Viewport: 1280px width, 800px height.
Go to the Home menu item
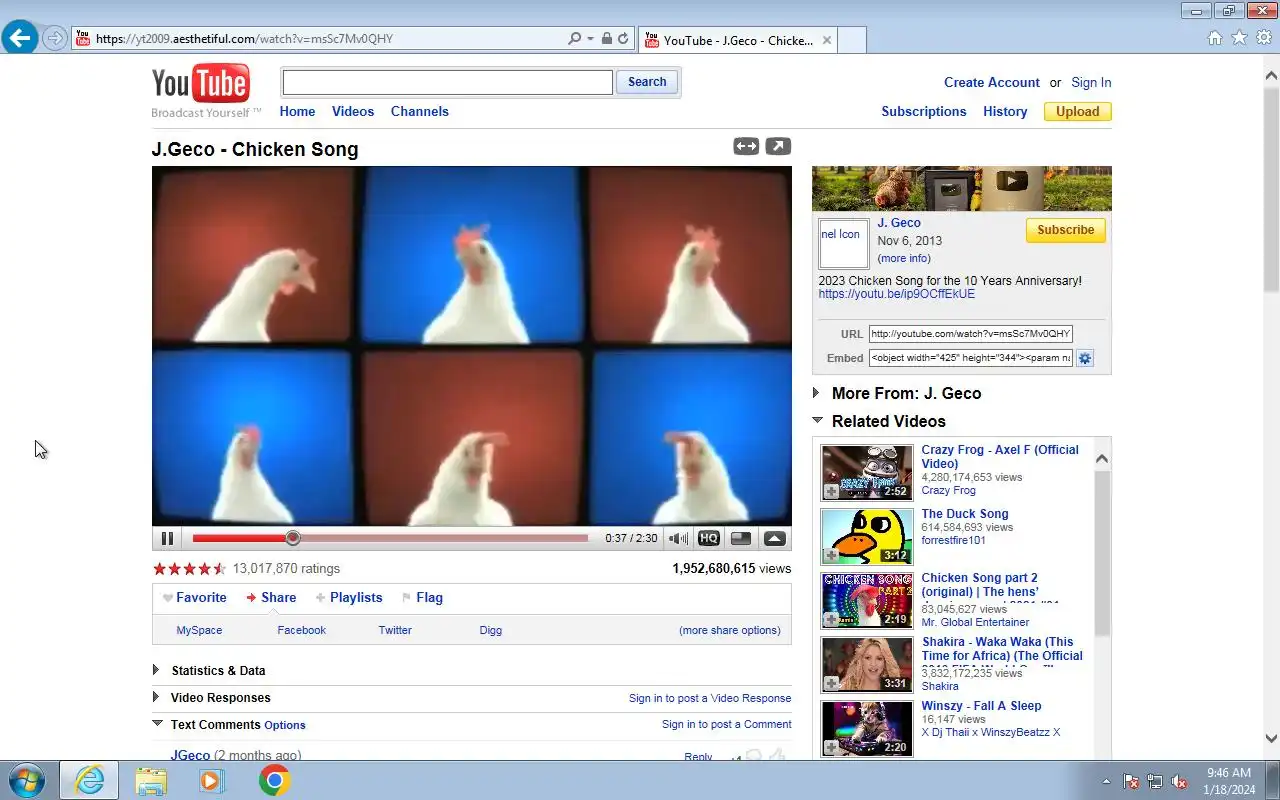point(297,111)
